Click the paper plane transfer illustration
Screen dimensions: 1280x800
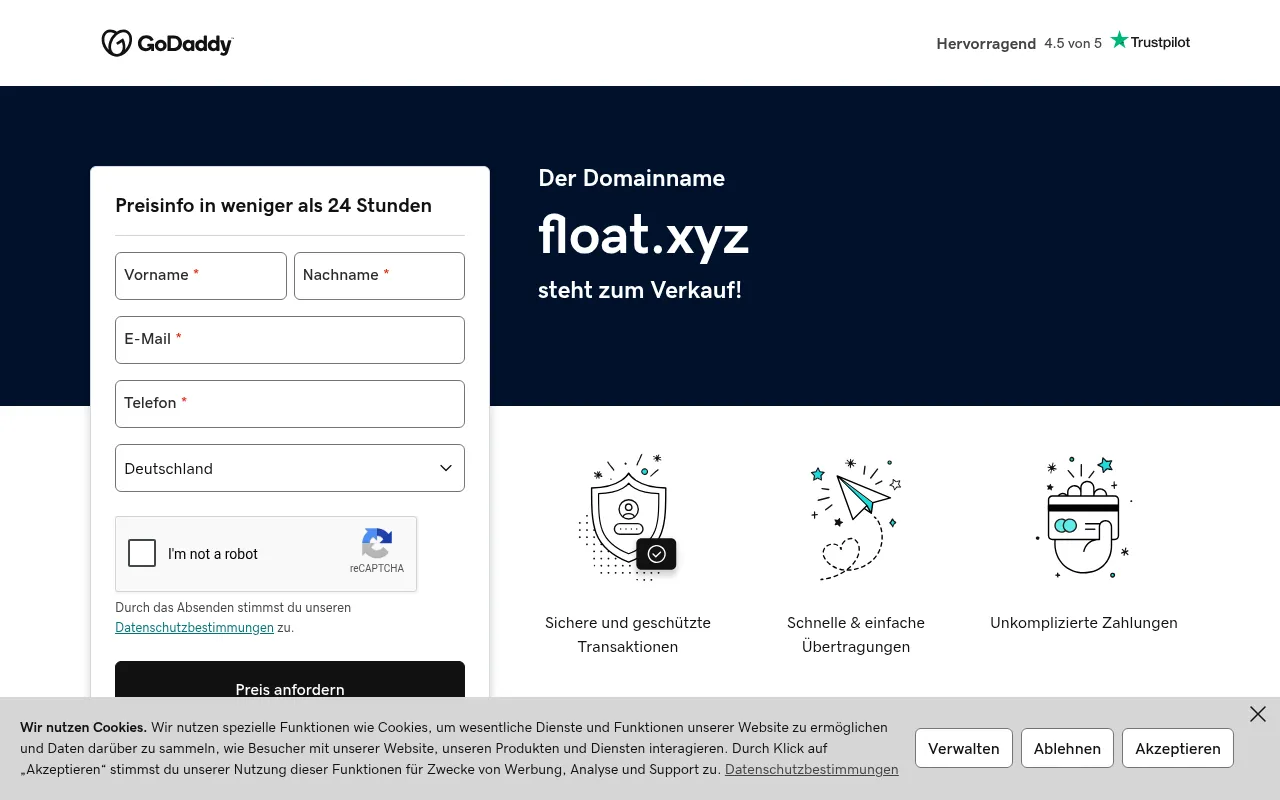coord(856,518)
